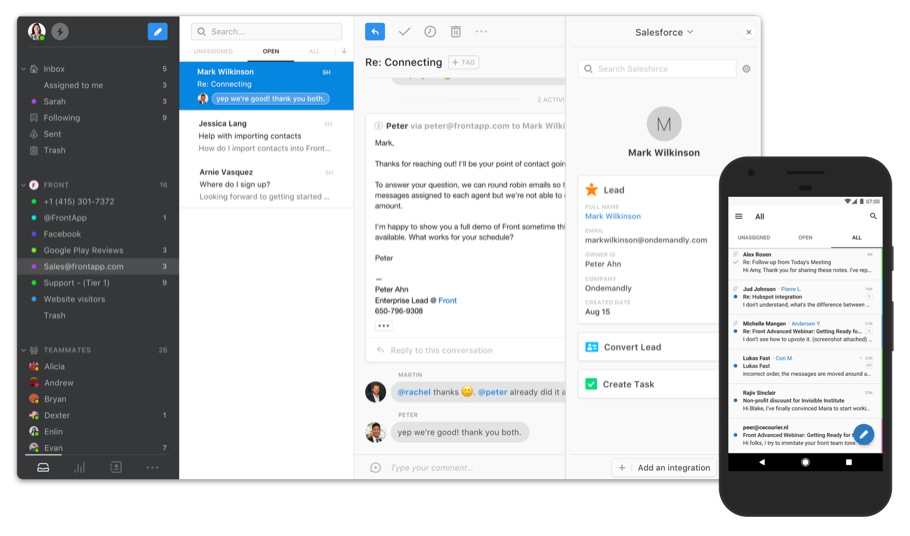910x536 pixels.
Task: Open the Mark Wilkinson lead name link
Action: pos(613,216)
